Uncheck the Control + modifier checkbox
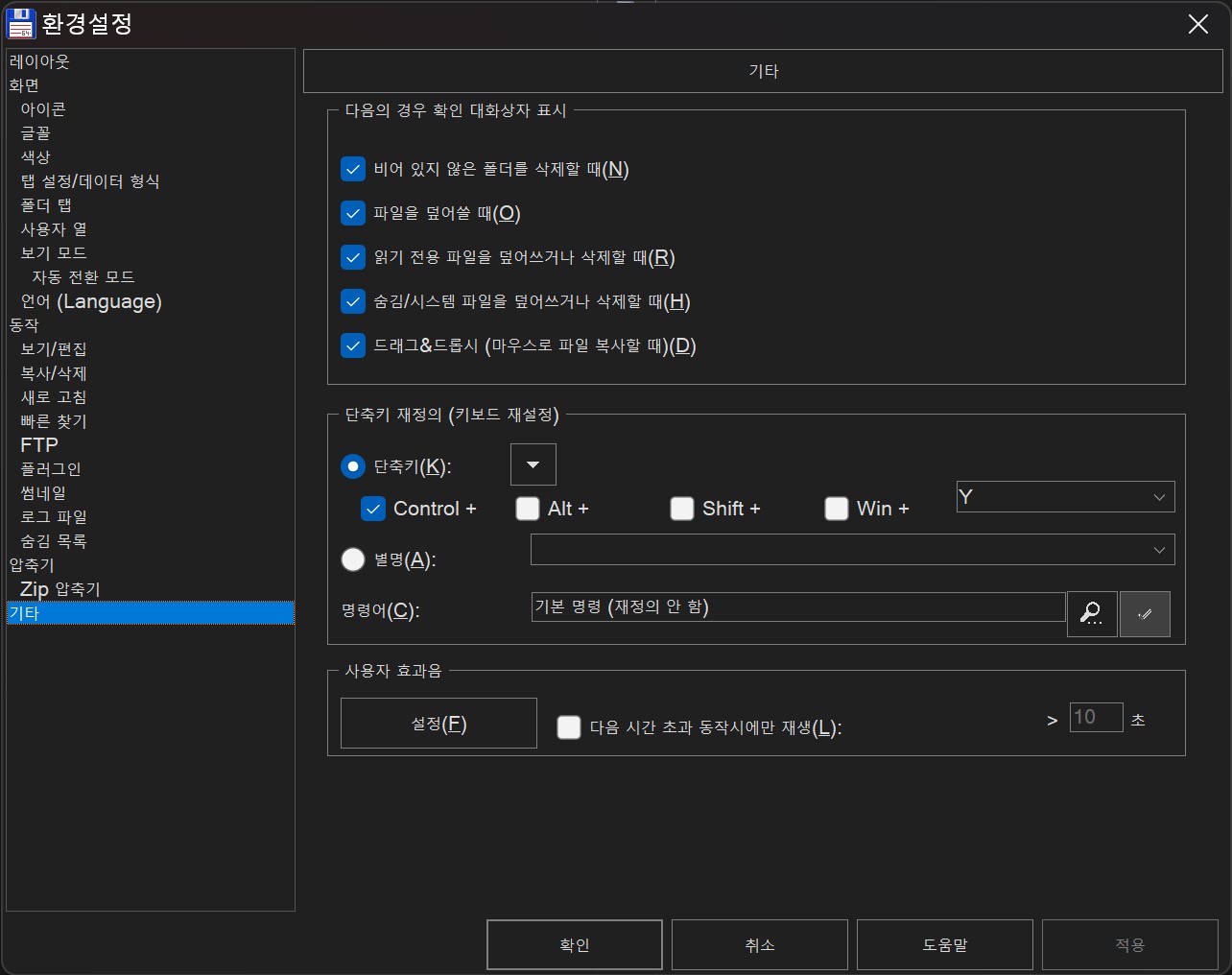Screen dimensions: 1232x975 pos(373,509)
